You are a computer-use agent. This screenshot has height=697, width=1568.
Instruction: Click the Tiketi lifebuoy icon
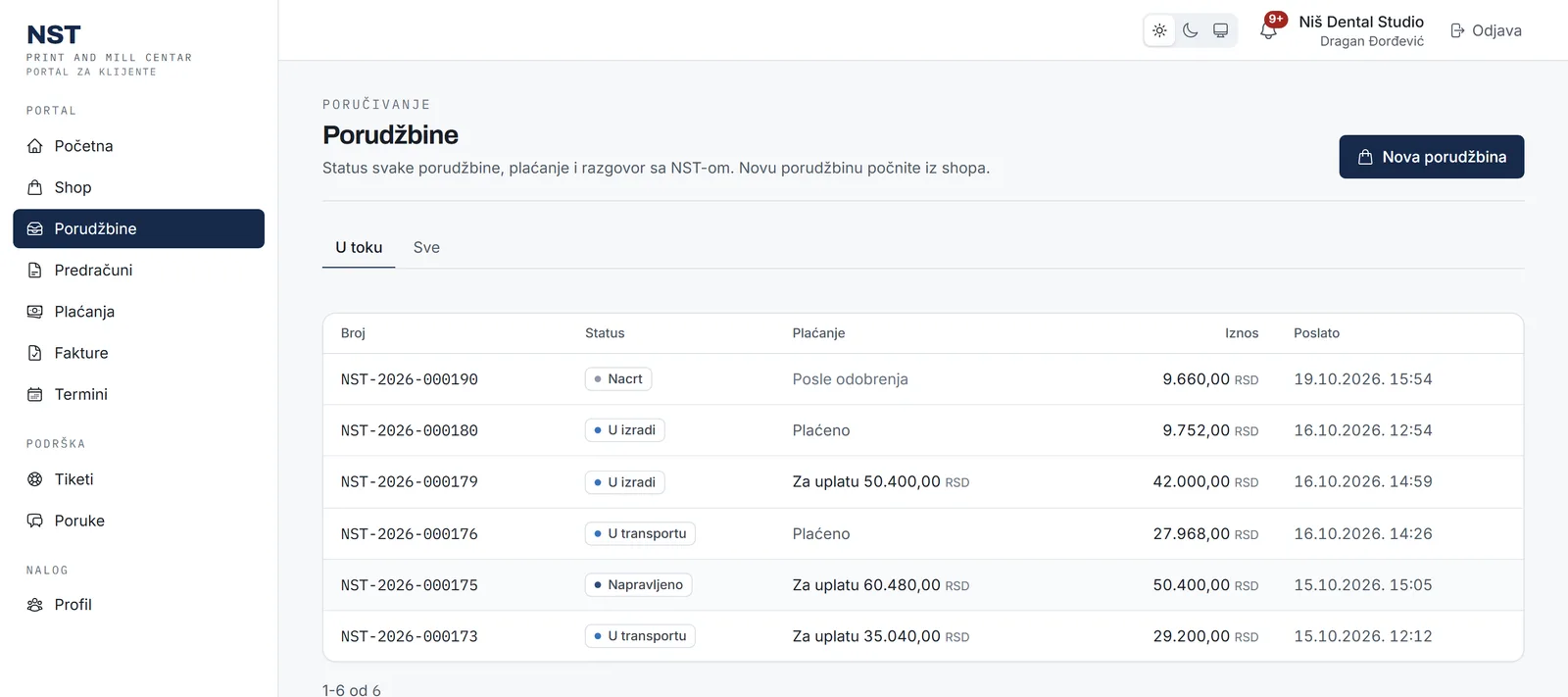[x=35, y=479]
